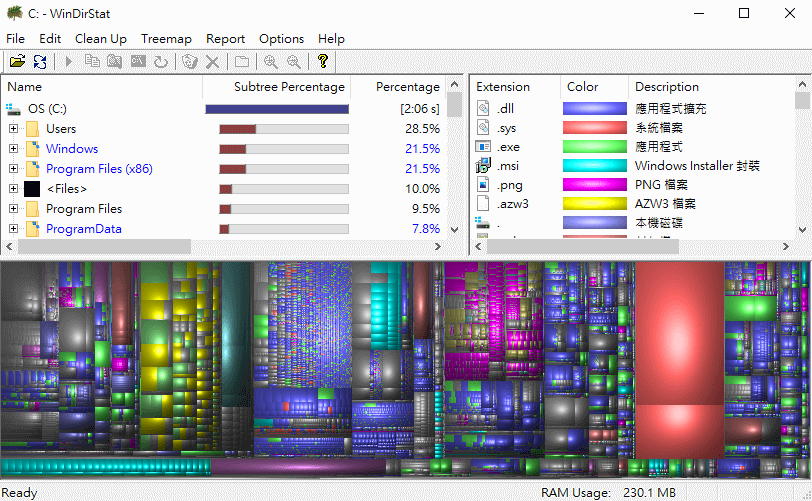Expand the Users folder node
Viewport: 812px width, 501px height.
(x=13, y=128)
